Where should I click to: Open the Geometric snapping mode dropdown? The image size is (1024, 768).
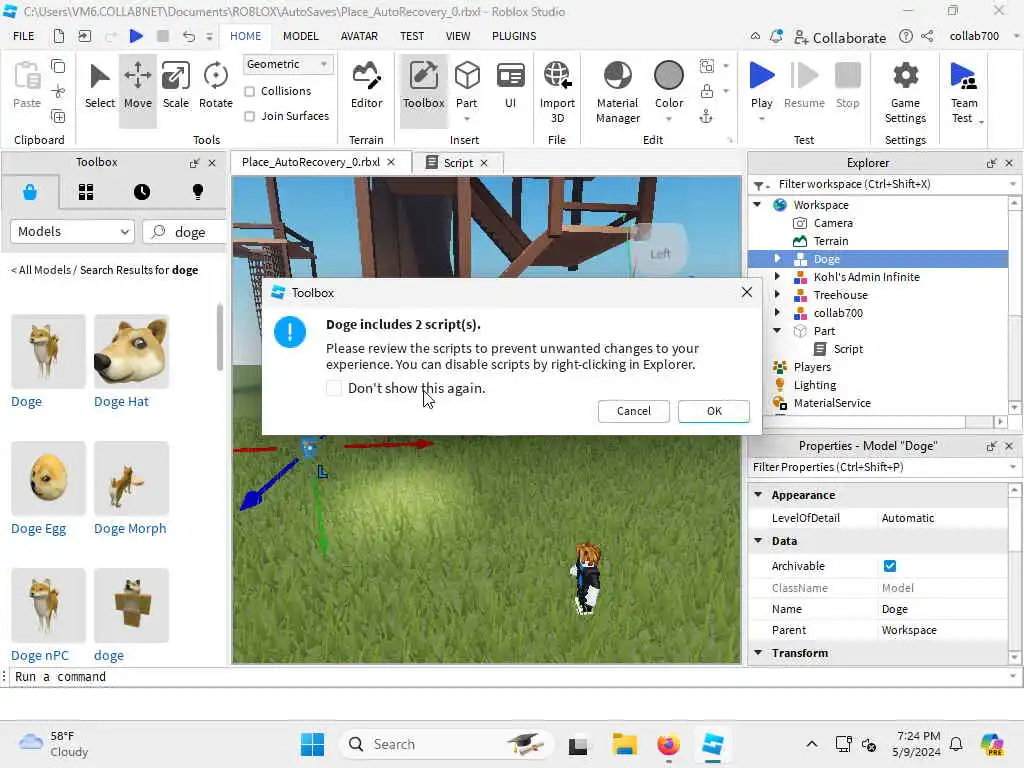(x=287, y=64)
